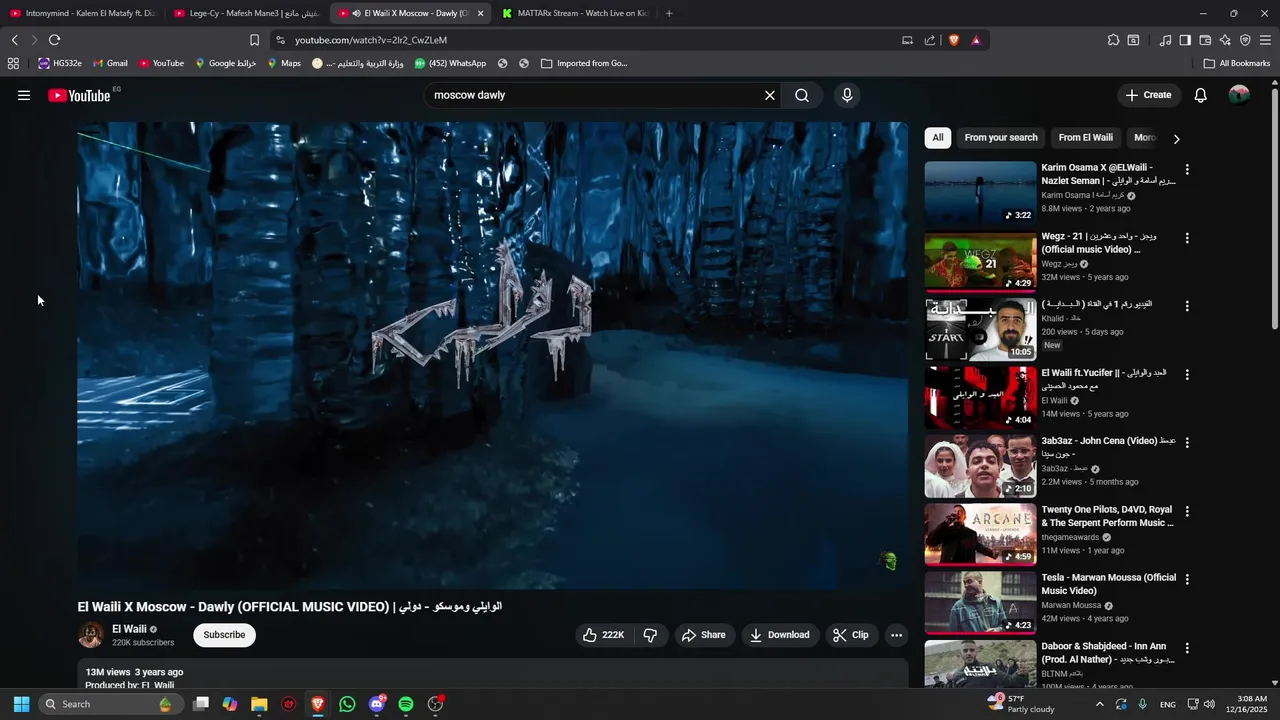Open the El Waili channel name link
The width and height of the screenshot is (1280, 720).
[129, 629]
